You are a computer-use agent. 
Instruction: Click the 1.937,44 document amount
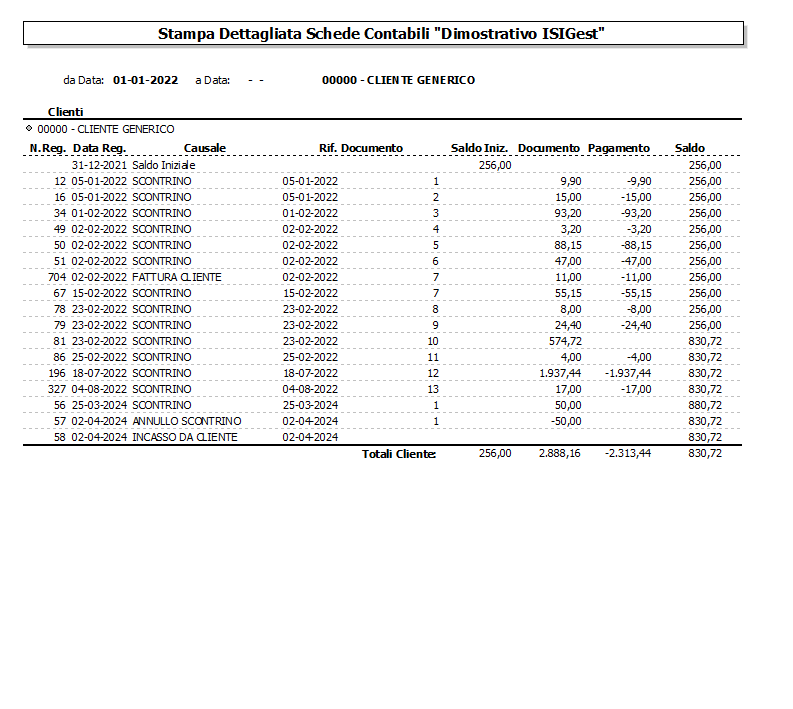click(558, 373)
